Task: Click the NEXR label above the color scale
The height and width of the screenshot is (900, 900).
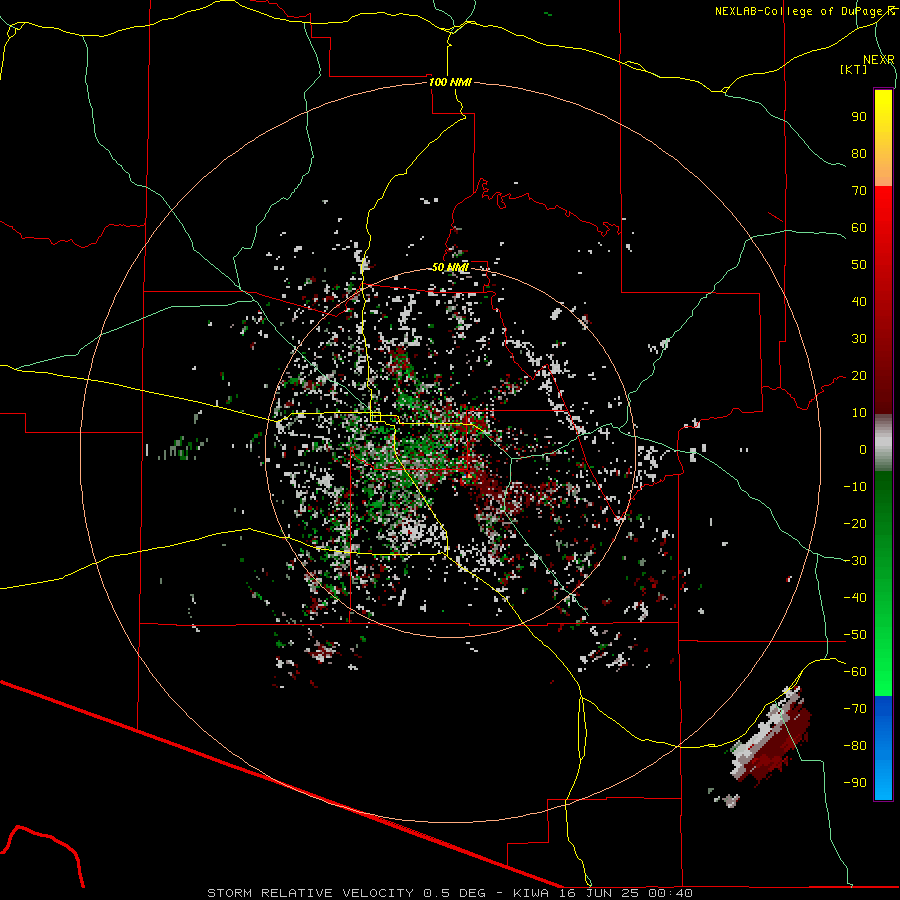Action: (878, 60)
